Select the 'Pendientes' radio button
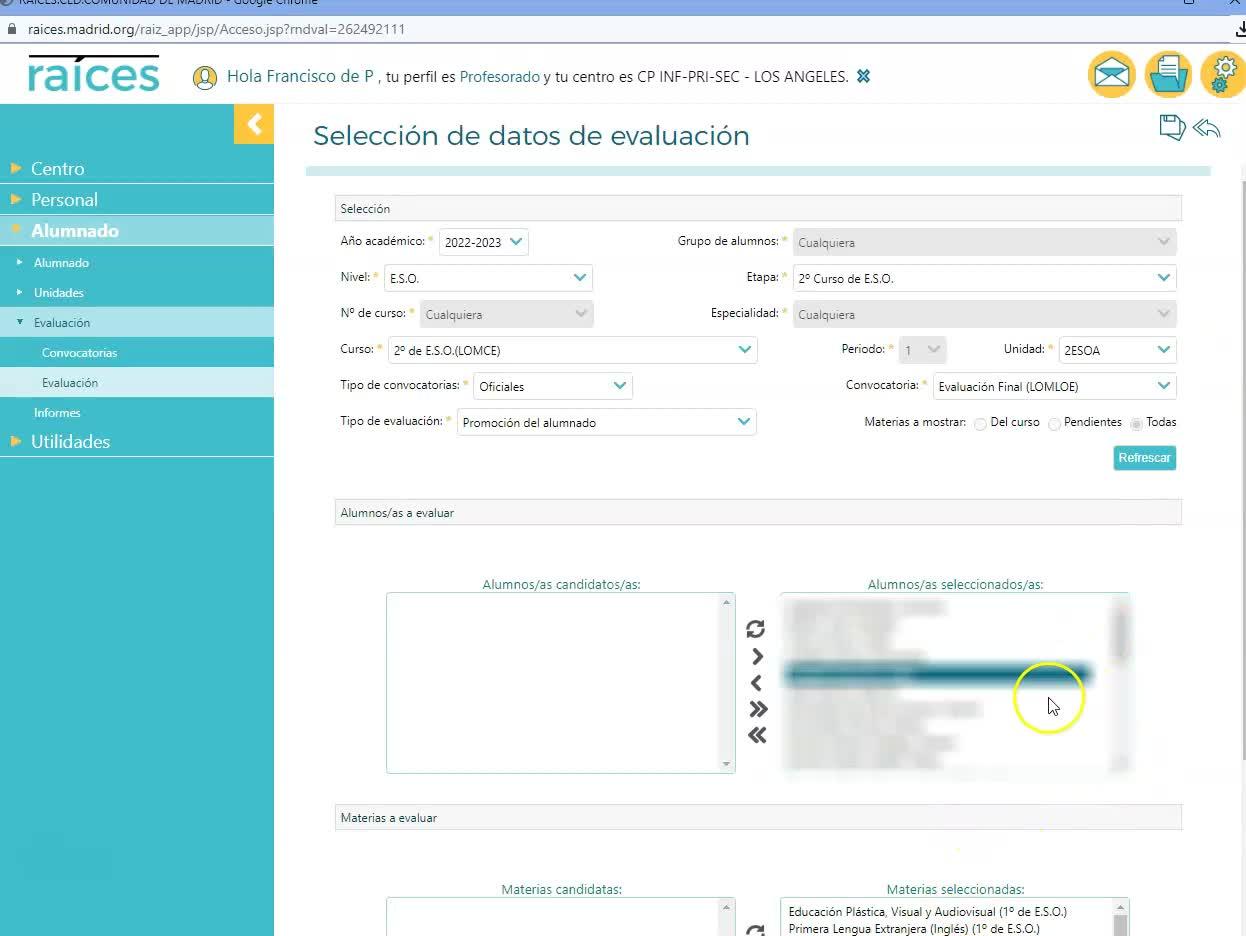 click(1054, 424)
